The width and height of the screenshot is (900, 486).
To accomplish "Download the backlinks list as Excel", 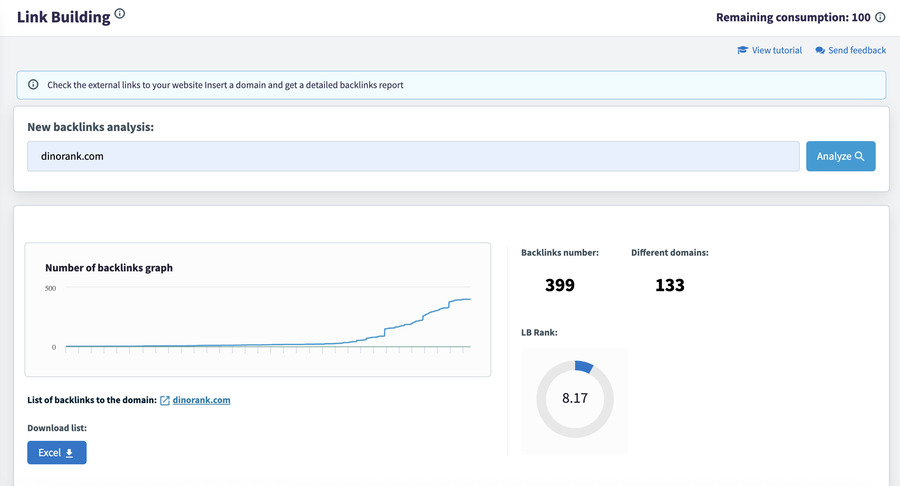I will [x=57, y=453].
